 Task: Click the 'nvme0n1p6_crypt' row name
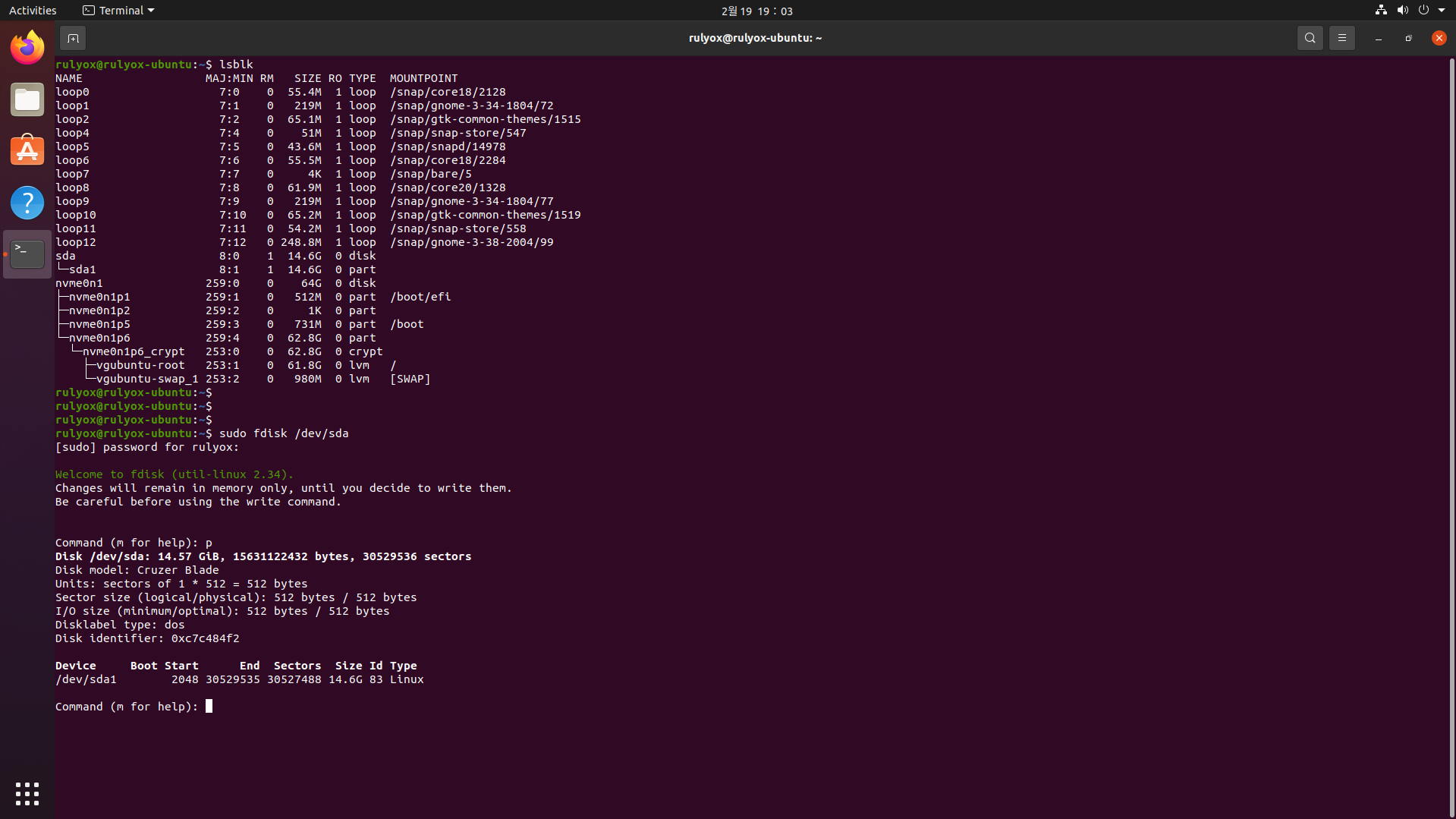[x=134, y=351]
